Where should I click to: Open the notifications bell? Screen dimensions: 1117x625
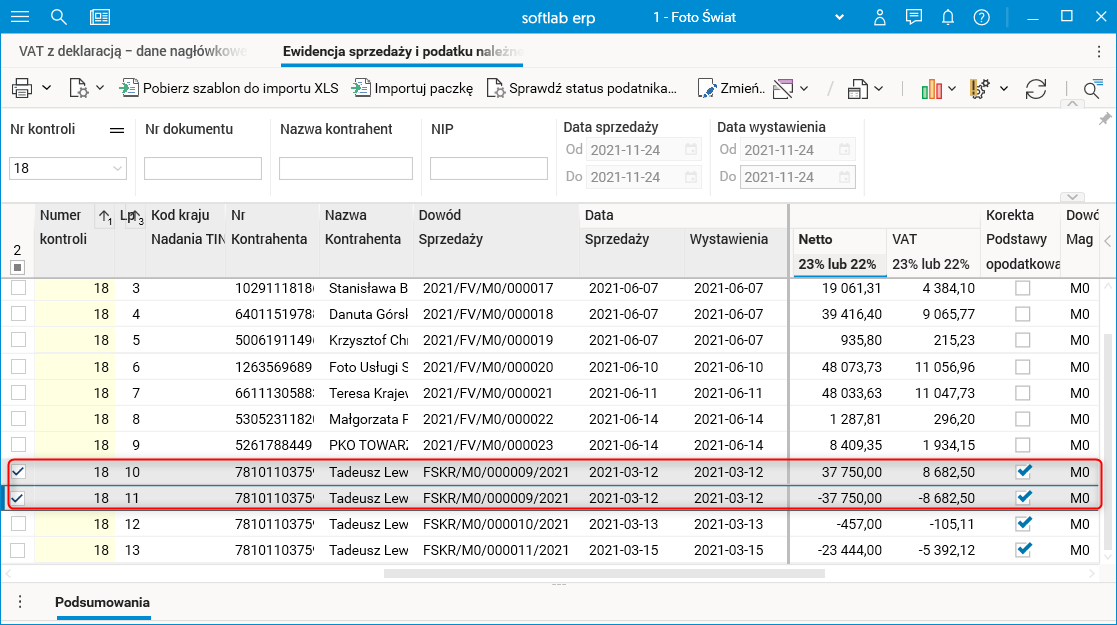point(948,17)
